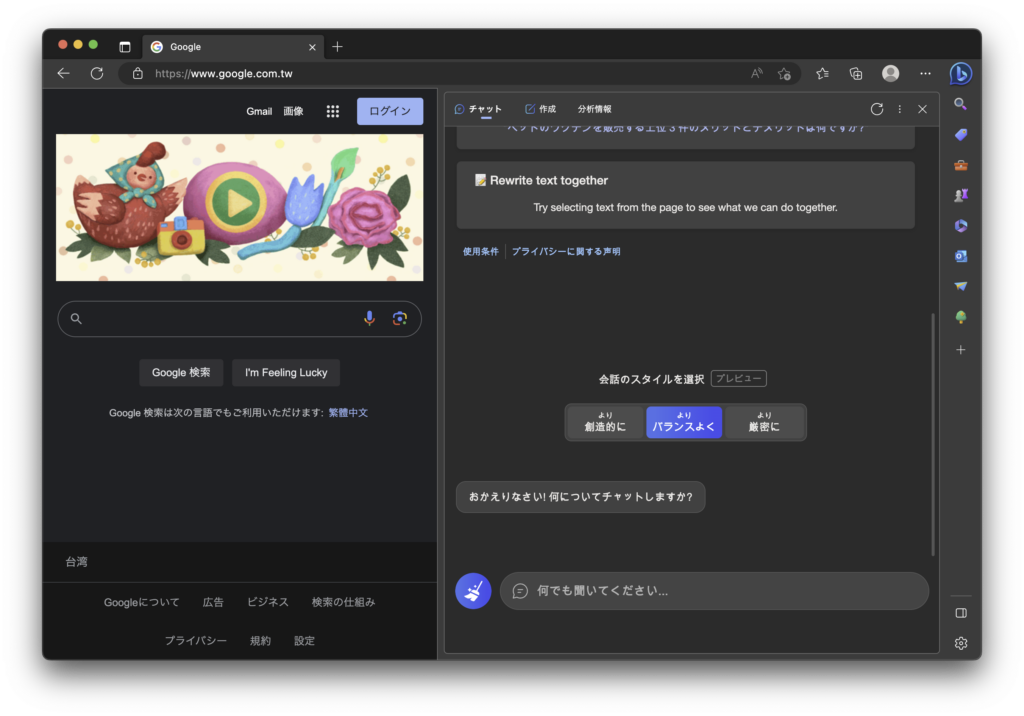Open the sidebar Microsoft 365 icon
The height and width of the screenshot is (716, 1024).
pos(960,225)
